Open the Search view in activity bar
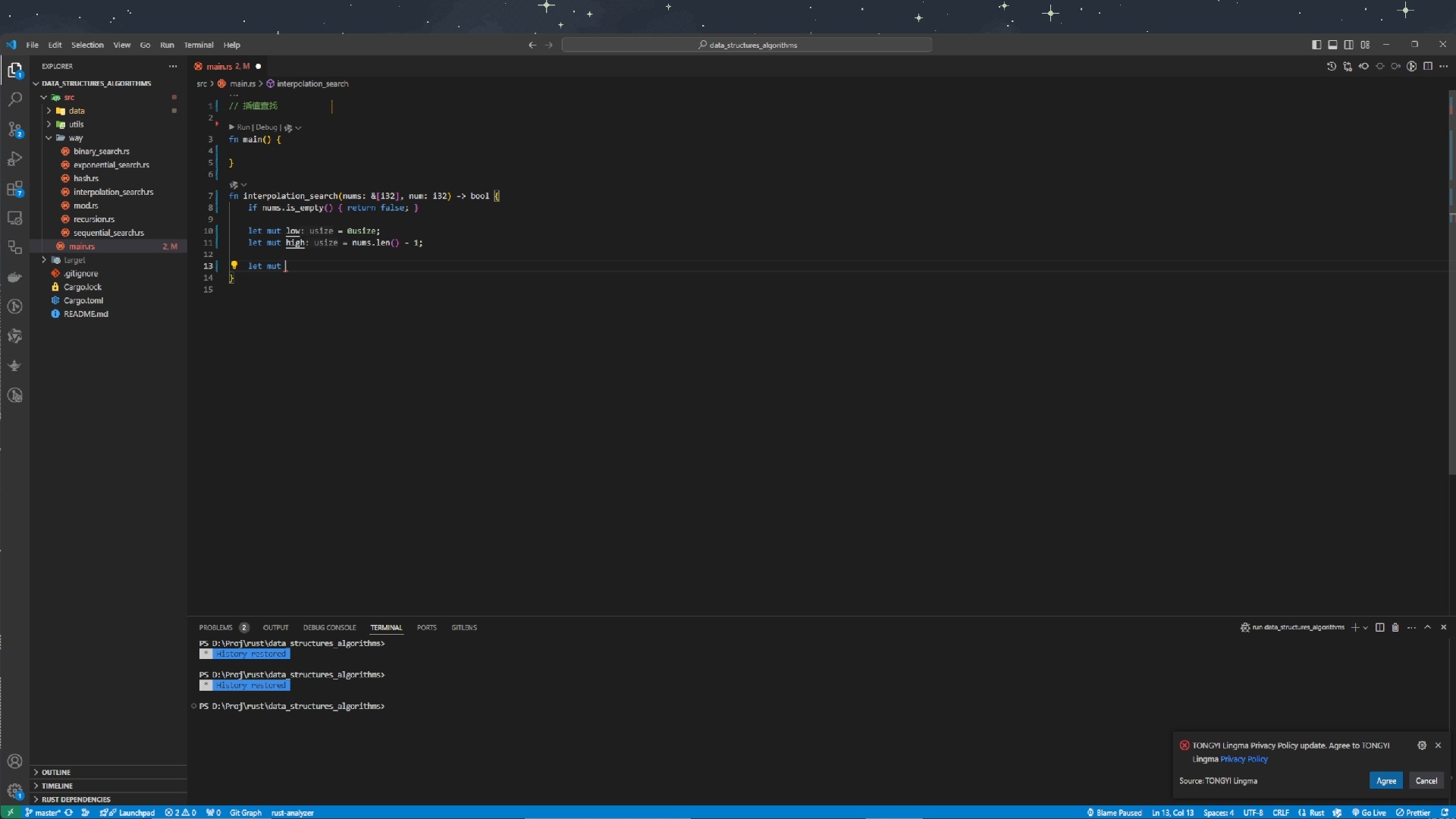This screenshot has width=1456, height=819. point(14,99)
